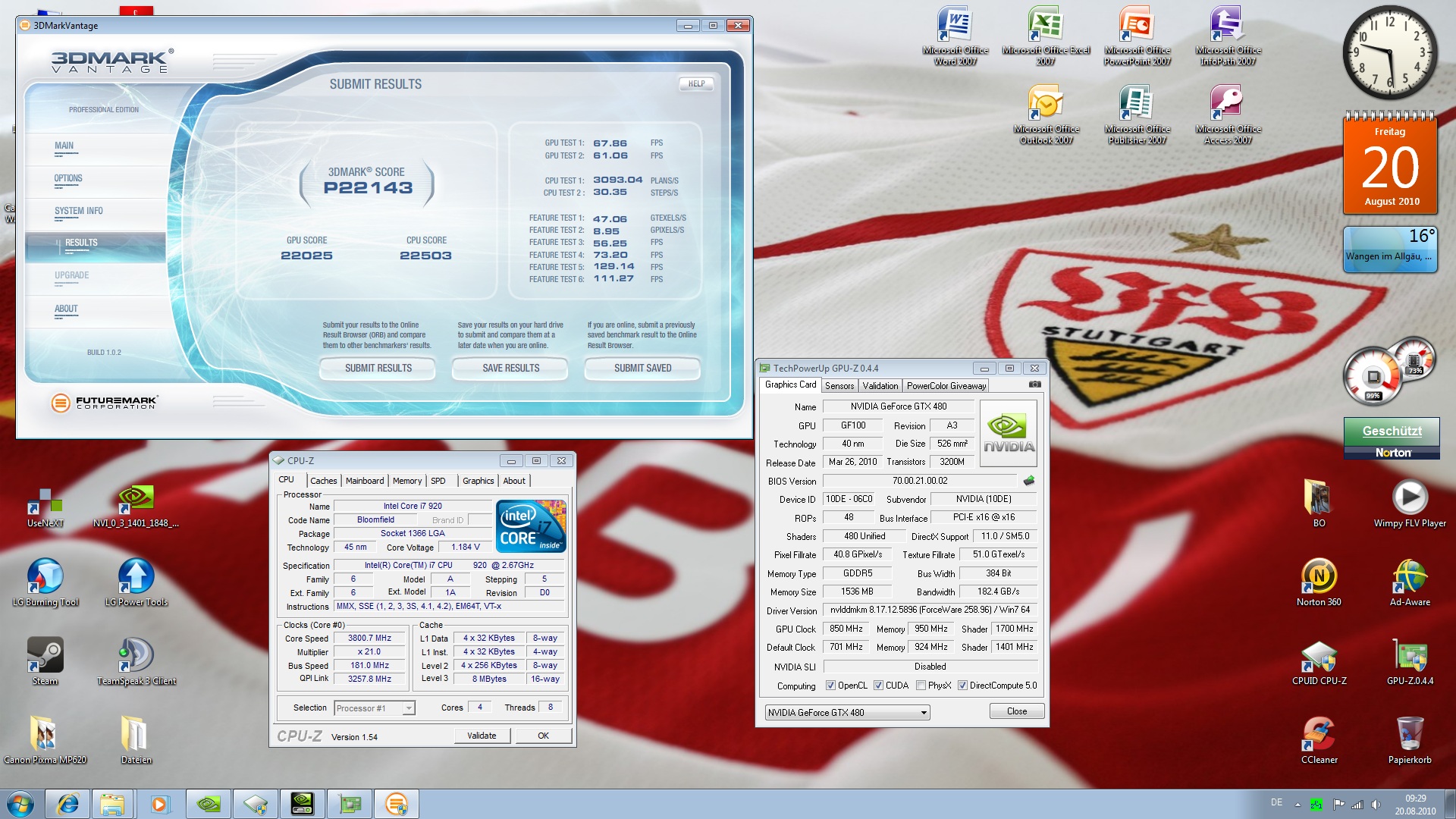Screen dimensions: 1456x819
Task: Open PowerColor Giveaway tab in GPU-Z
Action: [946, 386]
